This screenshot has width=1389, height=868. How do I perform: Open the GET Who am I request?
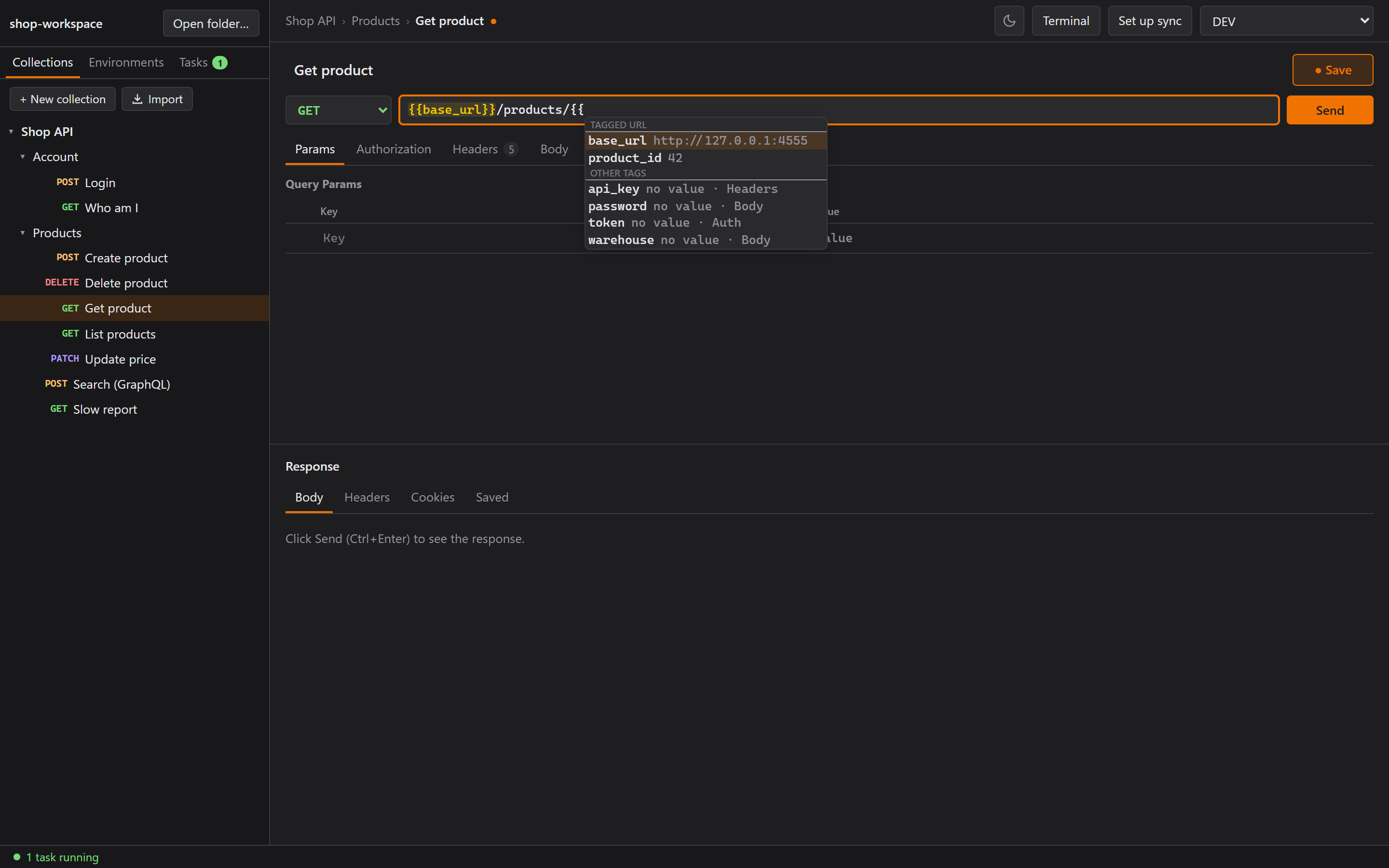pyautogui.click(x=135, y=208)
